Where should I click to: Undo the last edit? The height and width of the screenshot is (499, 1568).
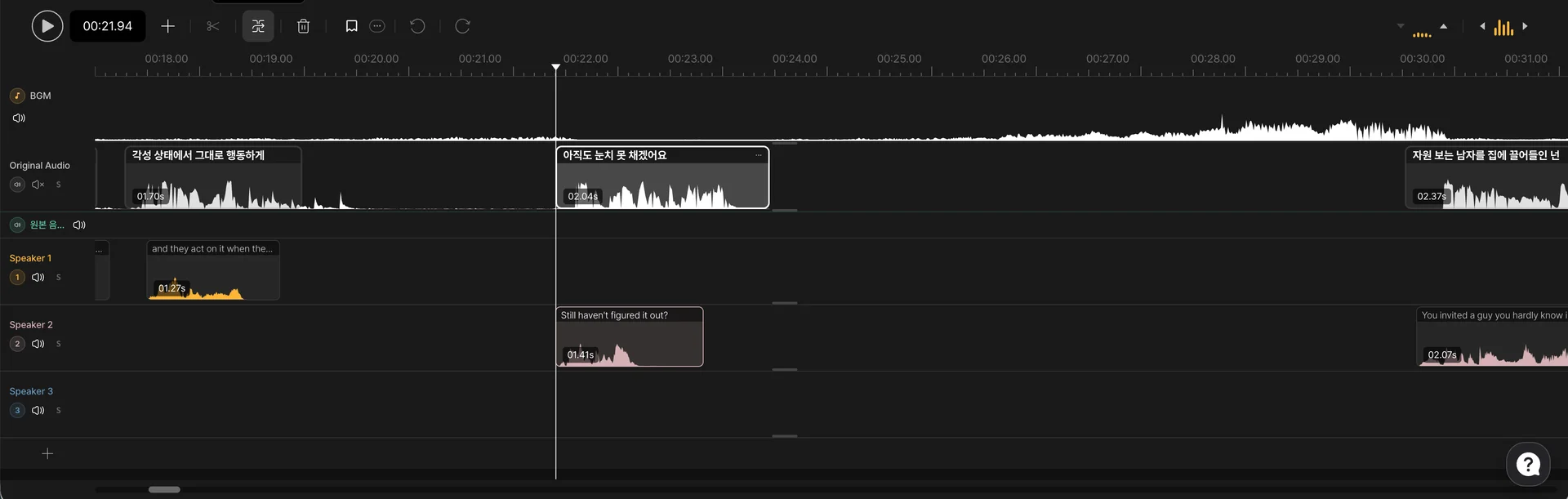tap(417, 26)
